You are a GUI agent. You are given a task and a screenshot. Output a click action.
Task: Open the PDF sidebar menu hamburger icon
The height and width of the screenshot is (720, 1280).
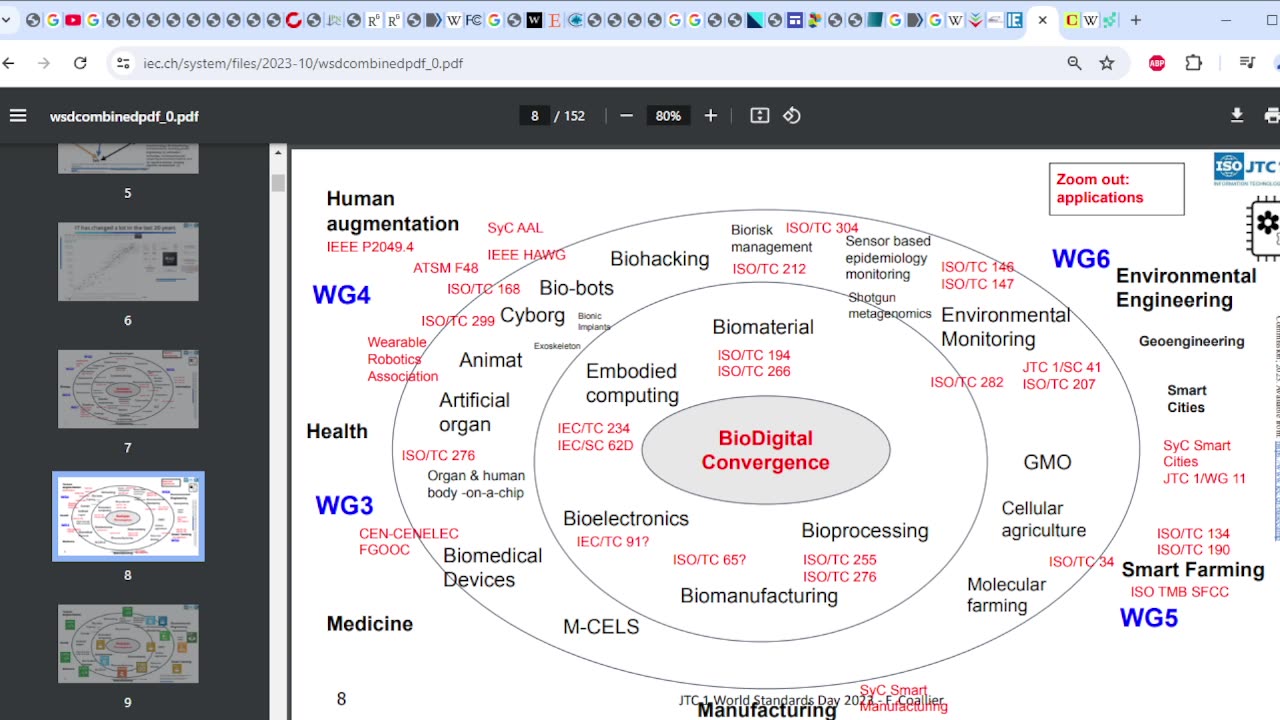coord(18,116)
